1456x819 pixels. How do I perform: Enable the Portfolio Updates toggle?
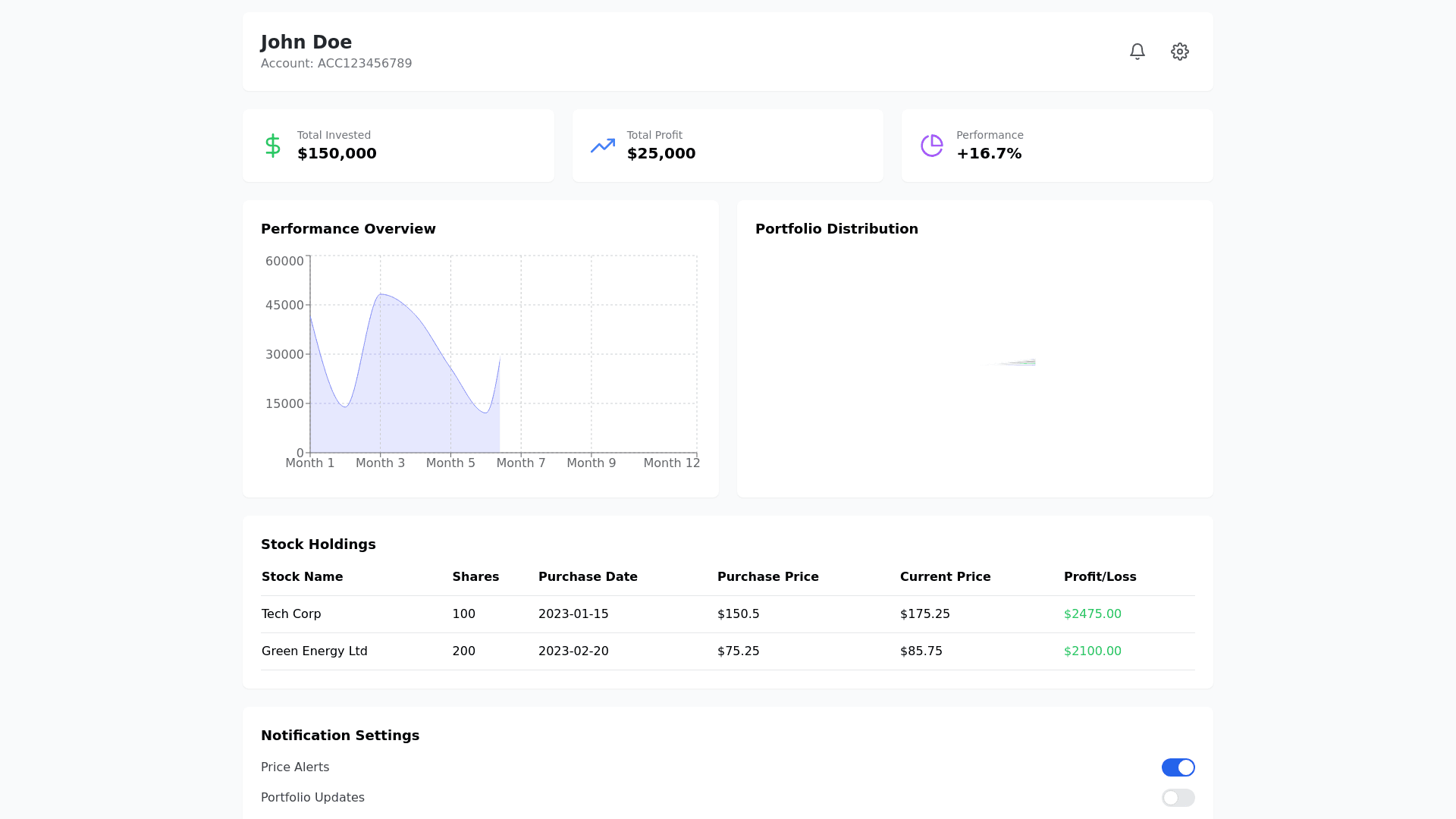point(1178,798)
